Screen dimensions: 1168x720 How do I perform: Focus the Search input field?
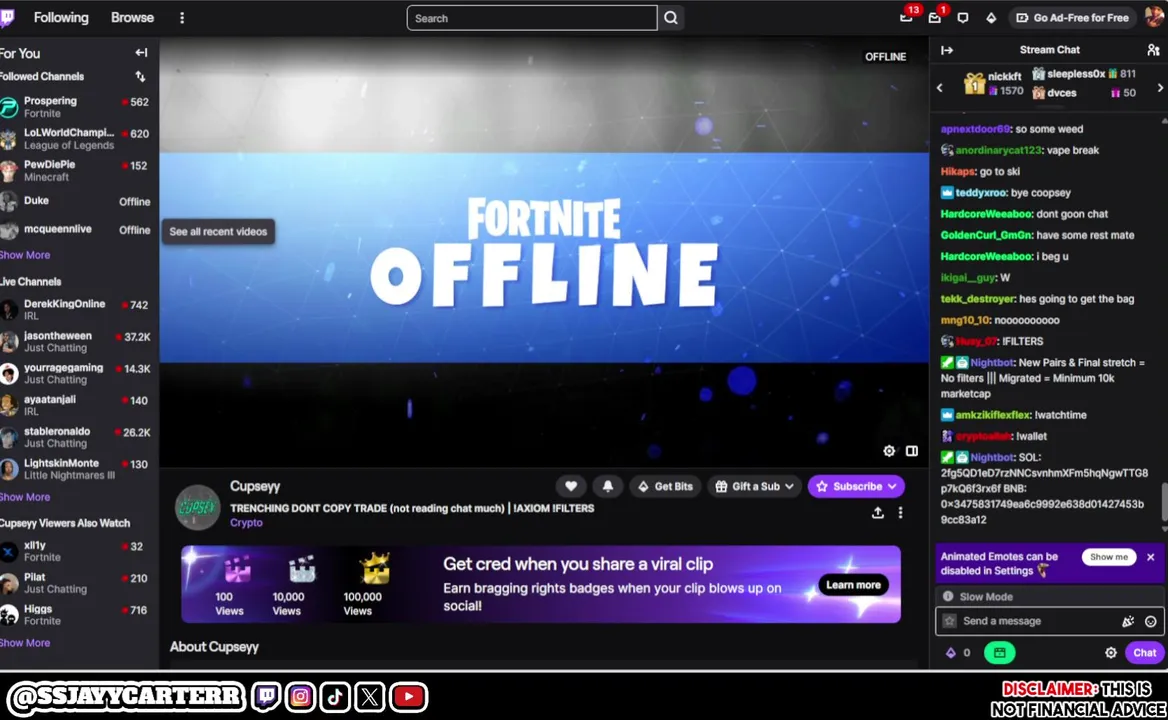coord(532,18)
